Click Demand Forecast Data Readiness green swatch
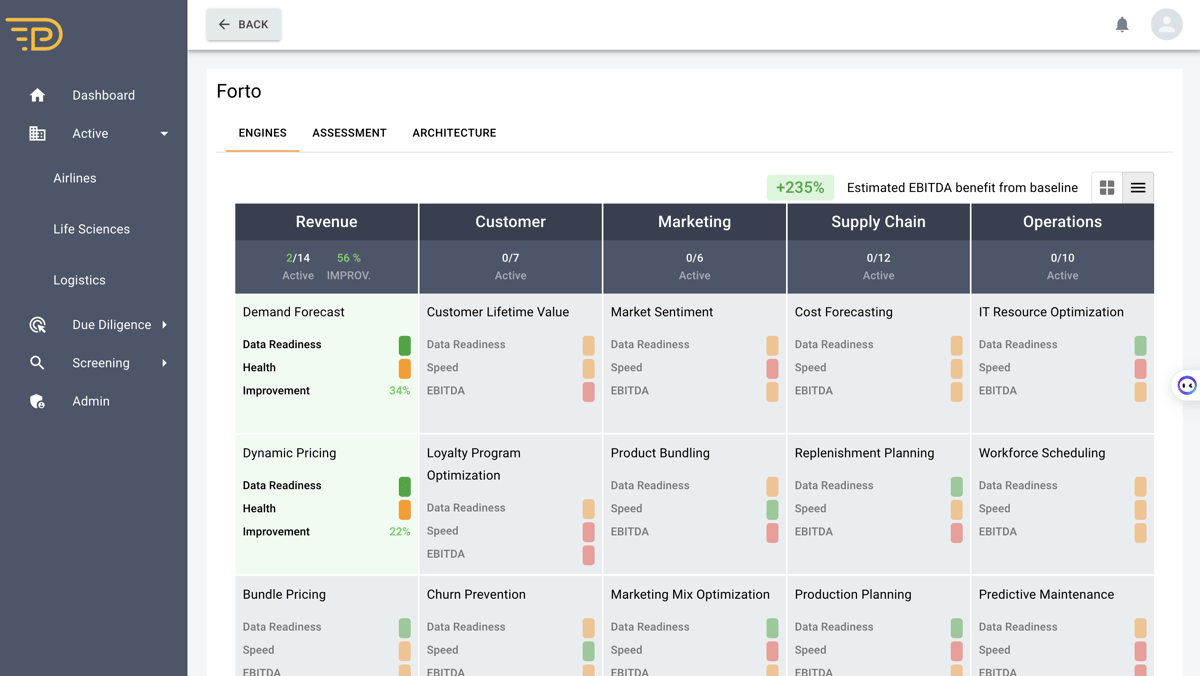Viewport: 1200px width, 676px height. pyautogui.click(x=405, y=345)
